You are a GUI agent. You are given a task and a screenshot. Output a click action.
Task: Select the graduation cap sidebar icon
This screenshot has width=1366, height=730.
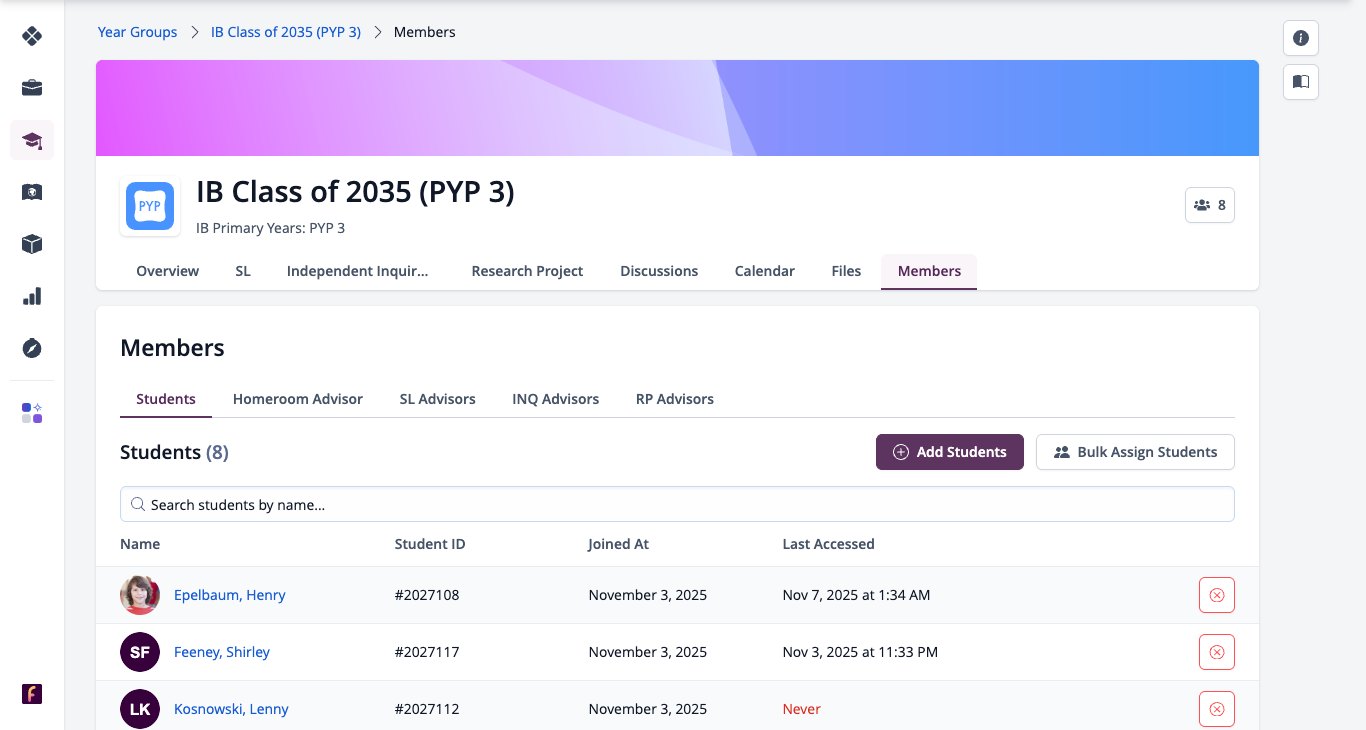pos(32,140)
